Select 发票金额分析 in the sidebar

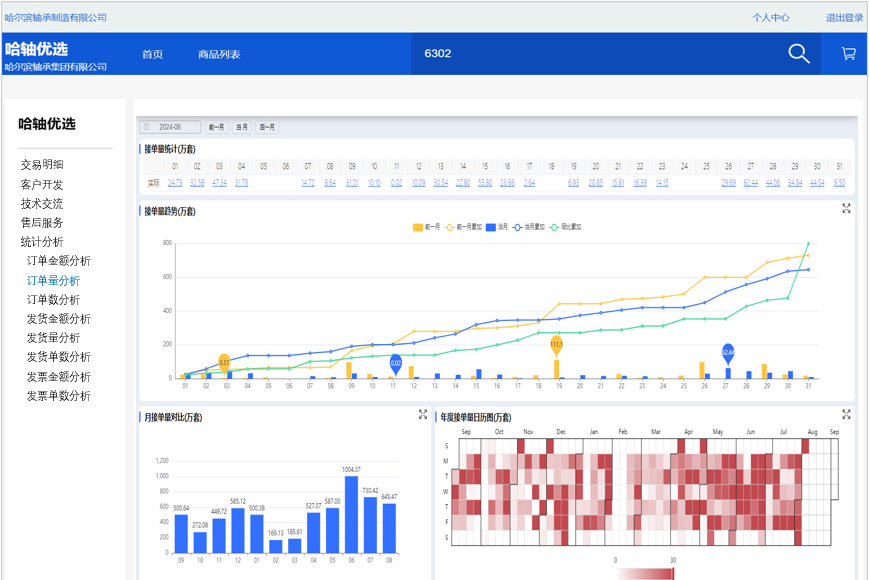point(59,377)
